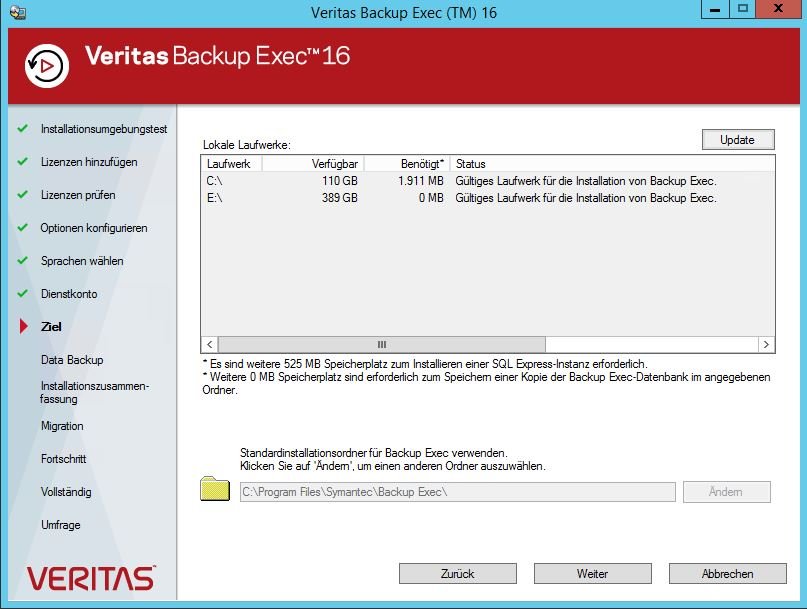The image size is (807, 609).
Task: Jump to the Vollständig step
Action: 66,492
